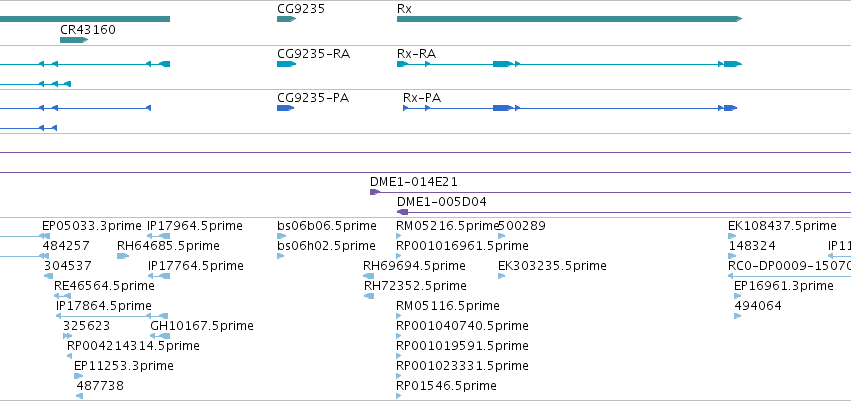
Task: Select the CR43160 gene glyph
Action: point(74,40)
